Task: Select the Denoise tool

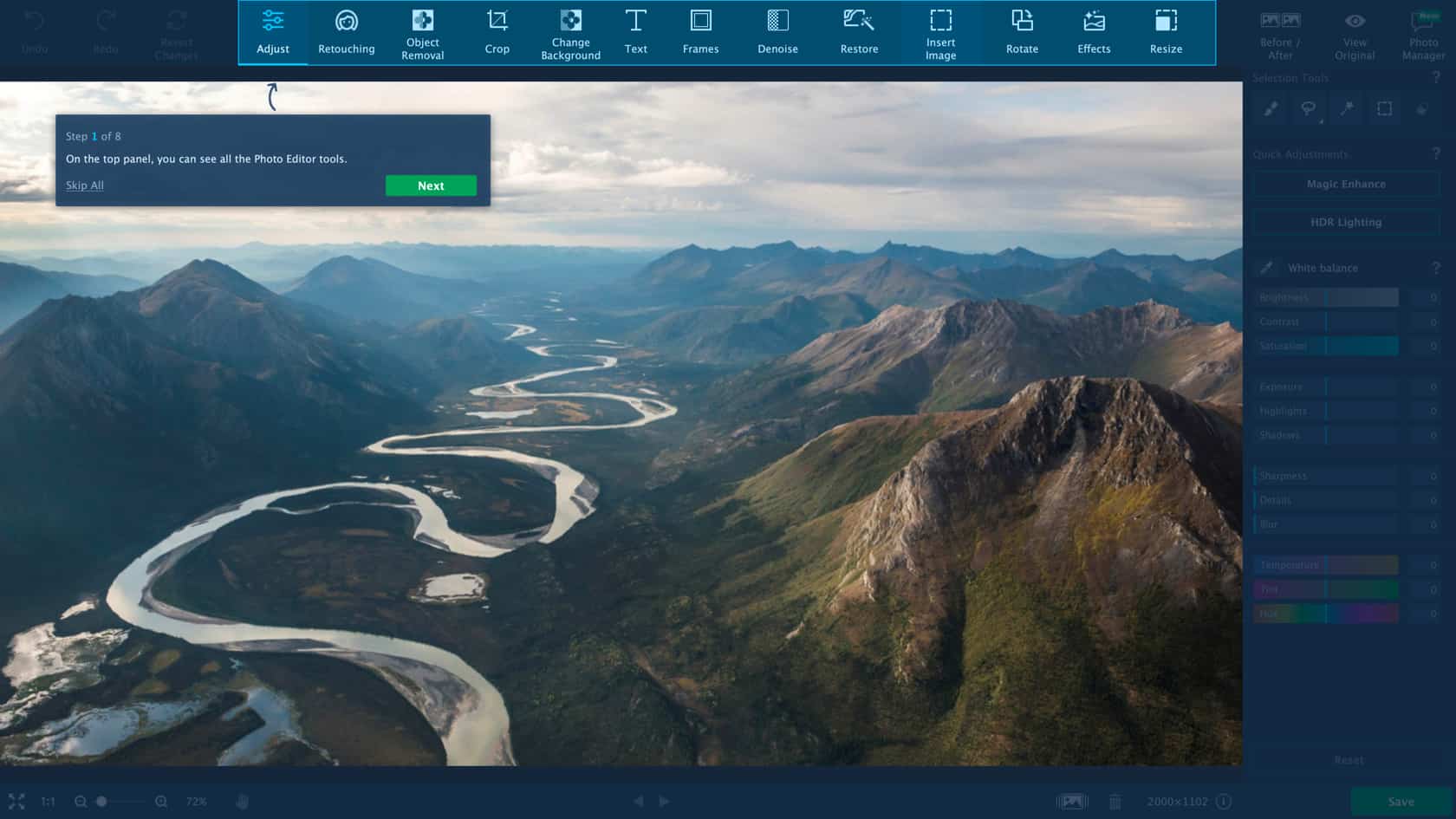Action: coord(777,33)
